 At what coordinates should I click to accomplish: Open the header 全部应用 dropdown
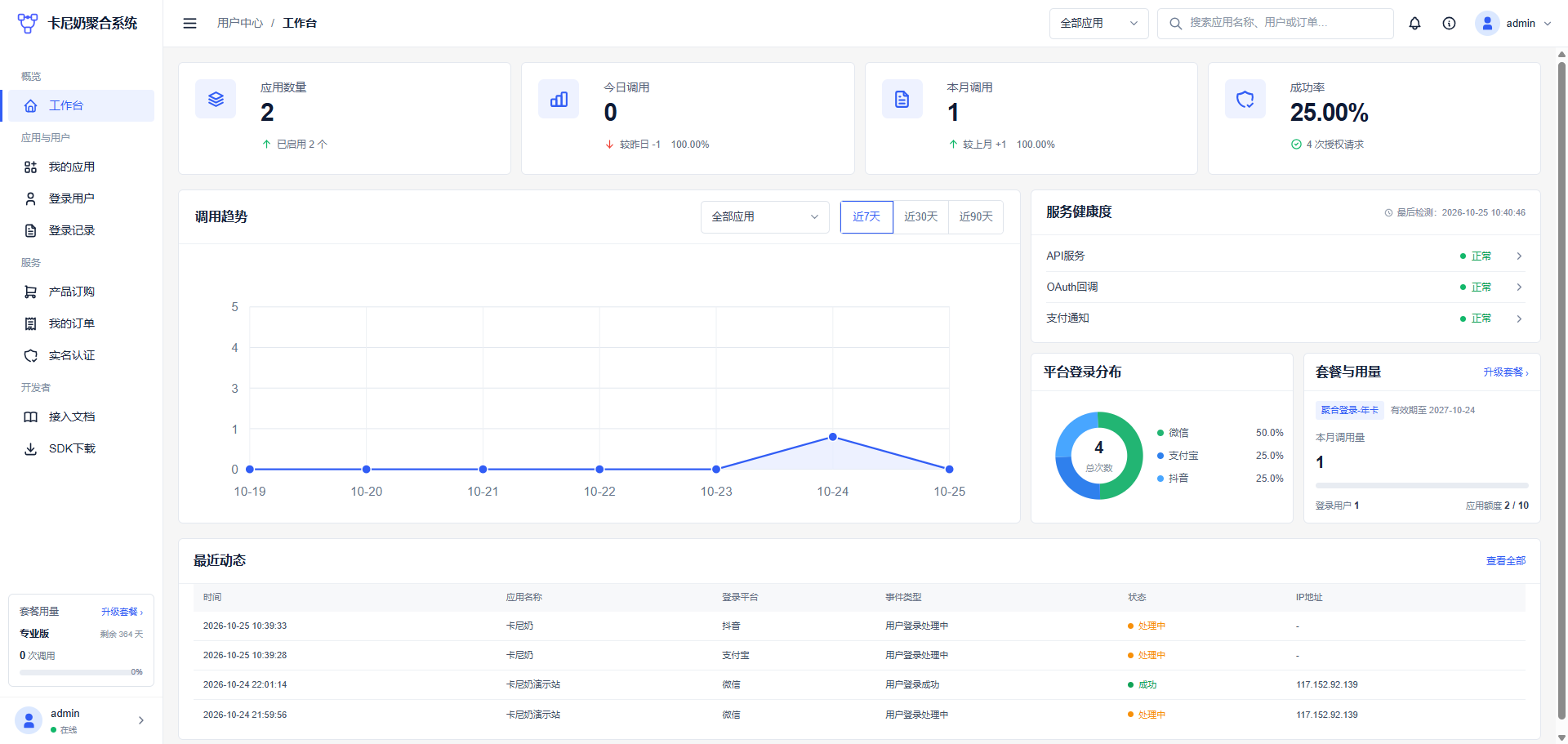click(1098, 23)
